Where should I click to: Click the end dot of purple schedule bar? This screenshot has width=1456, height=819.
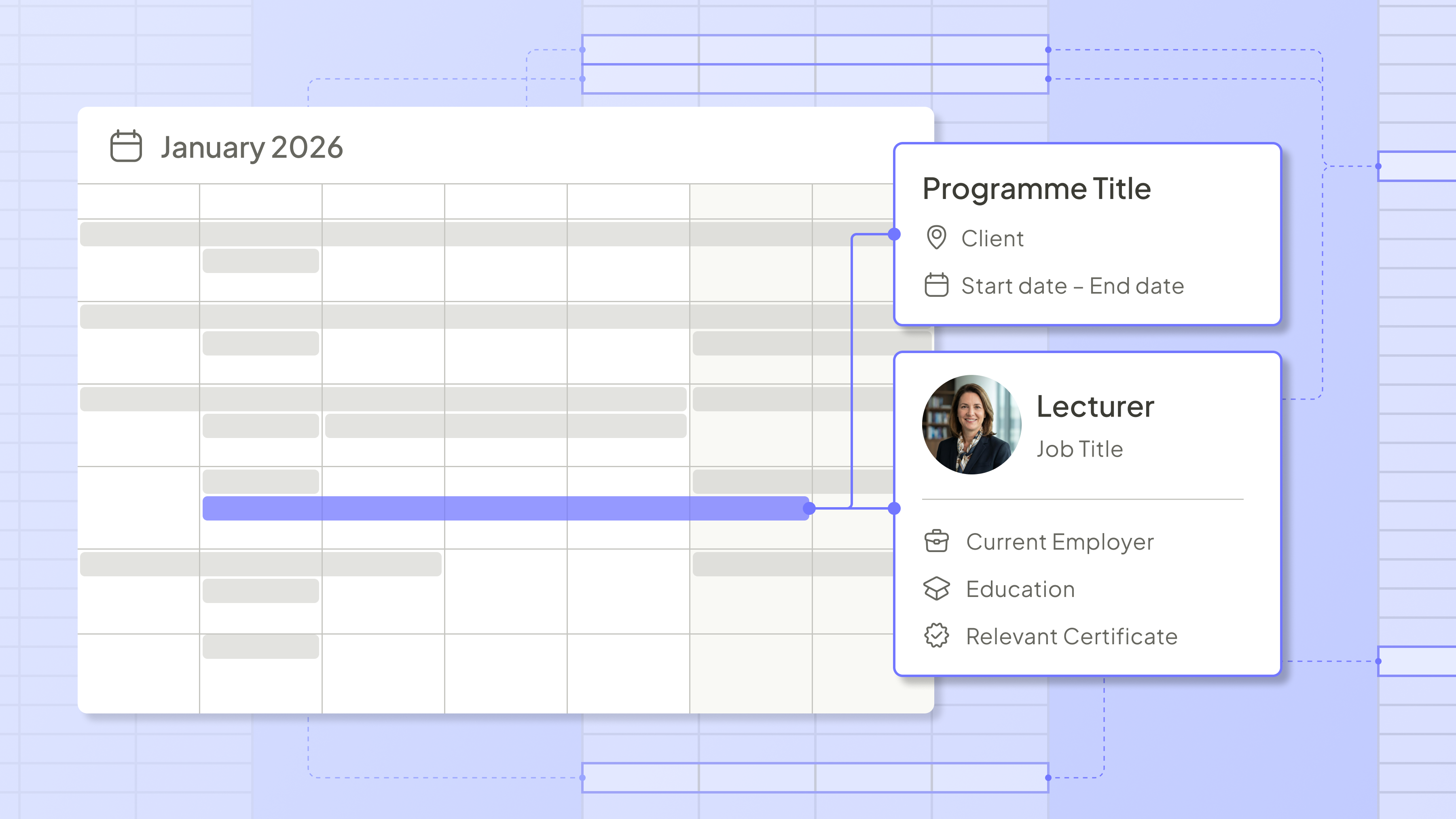tap(809, 508)
